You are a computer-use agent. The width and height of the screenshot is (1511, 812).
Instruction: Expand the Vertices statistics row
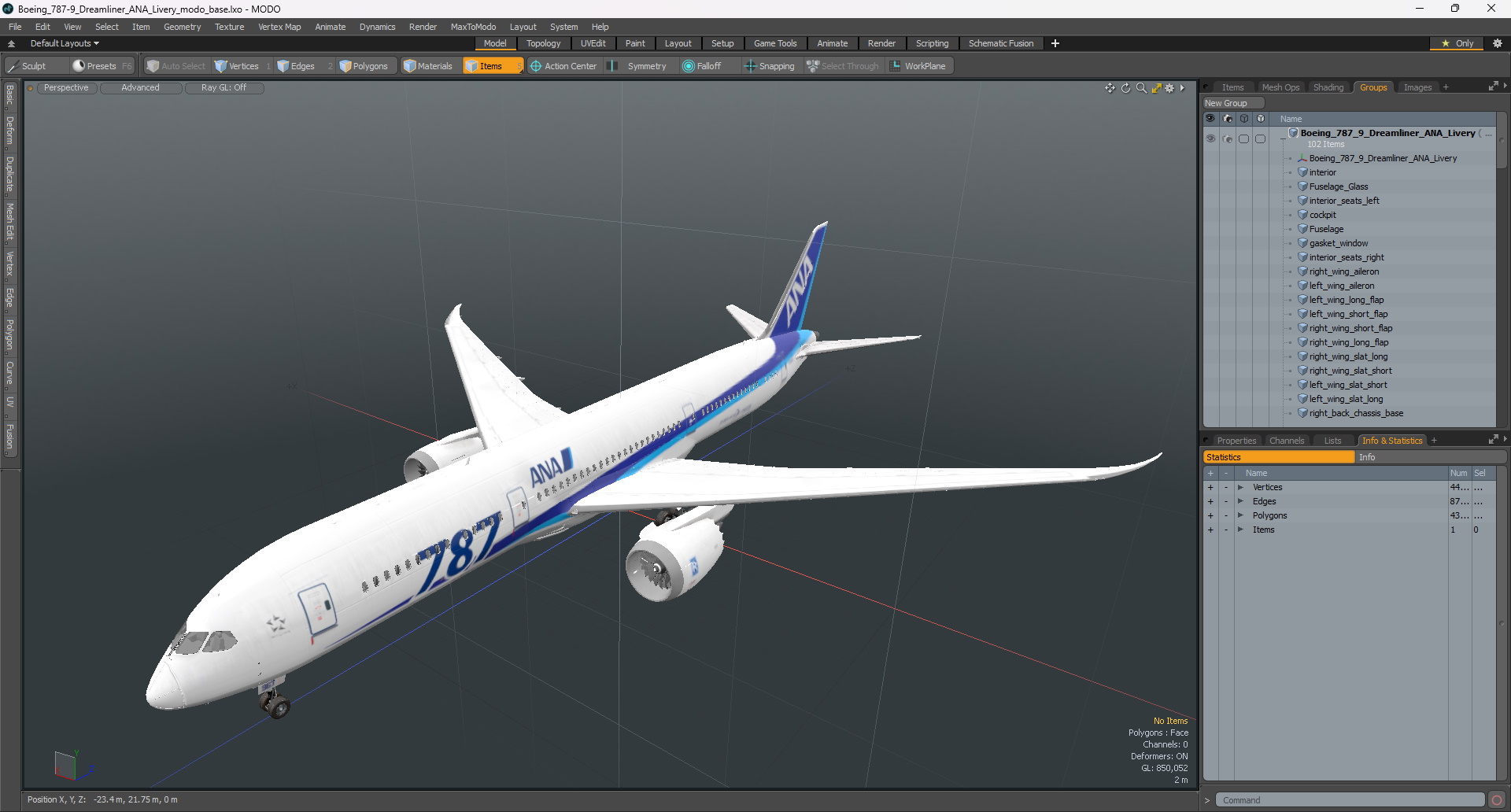1240,488
